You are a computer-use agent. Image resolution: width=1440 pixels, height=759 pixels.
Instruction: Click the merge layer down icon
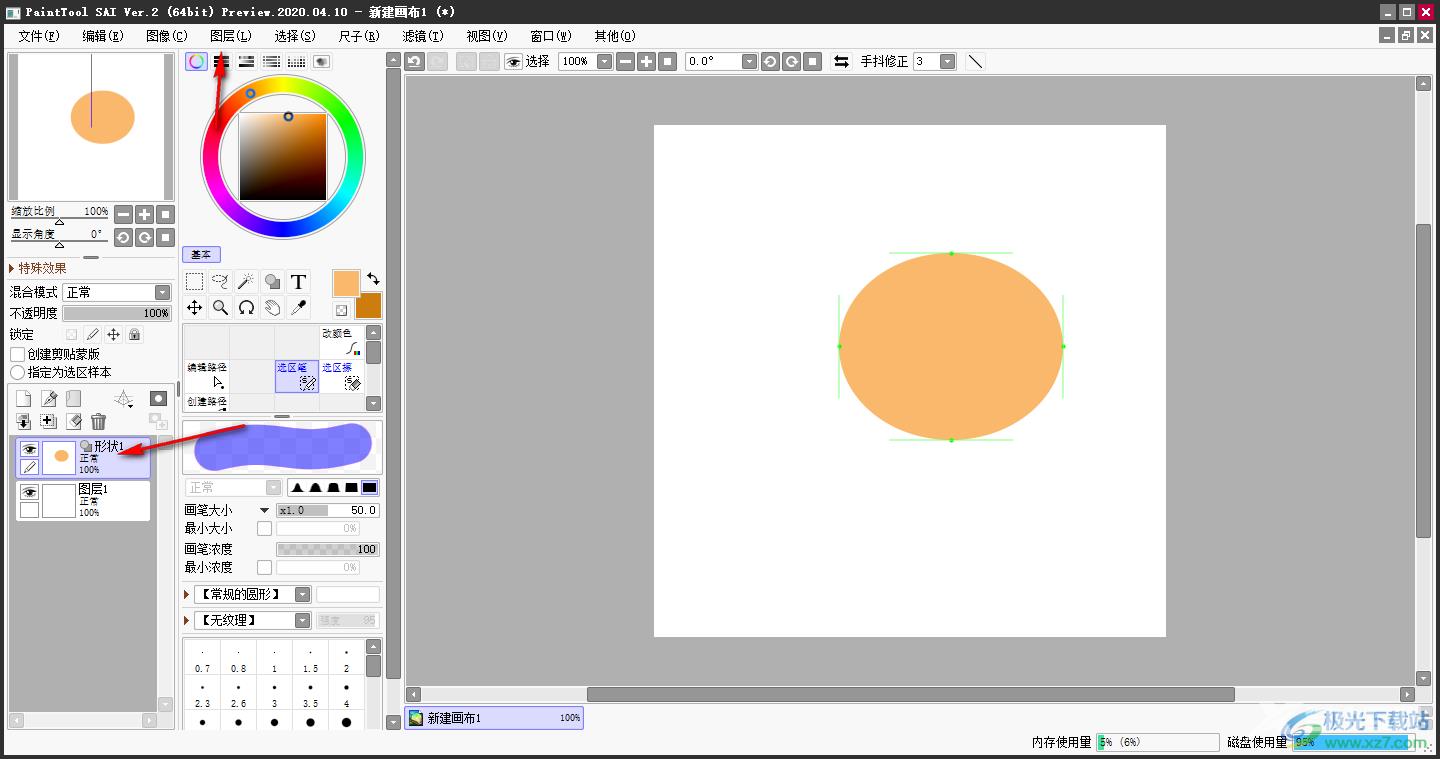click(24, 422)
